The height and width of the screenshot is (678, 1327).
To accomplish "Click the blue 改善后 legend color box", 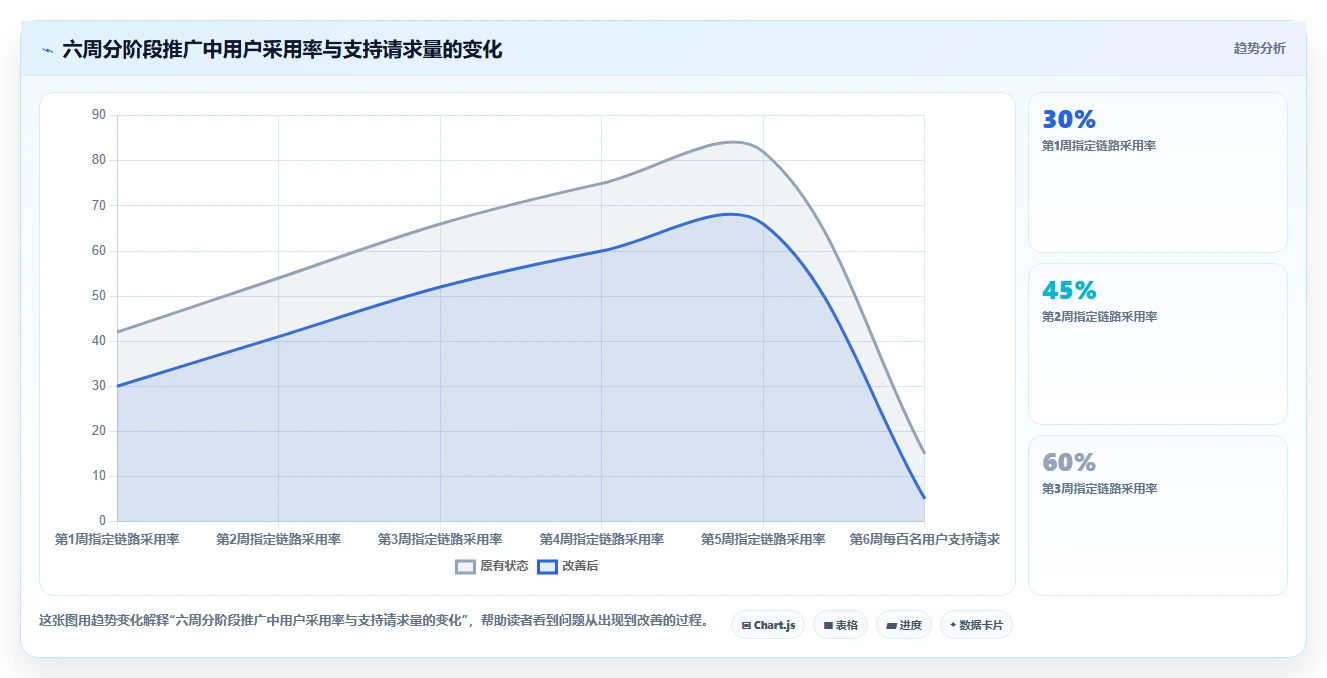I will (x=547, y=566).
